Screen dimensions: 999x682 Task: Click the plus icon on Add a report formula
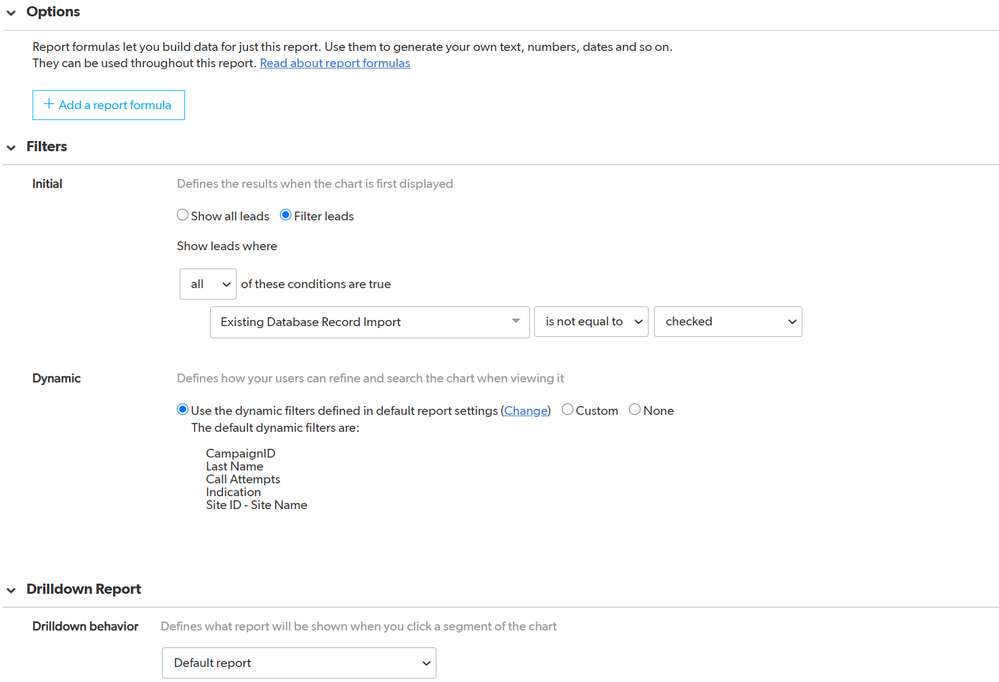[48, 104]
